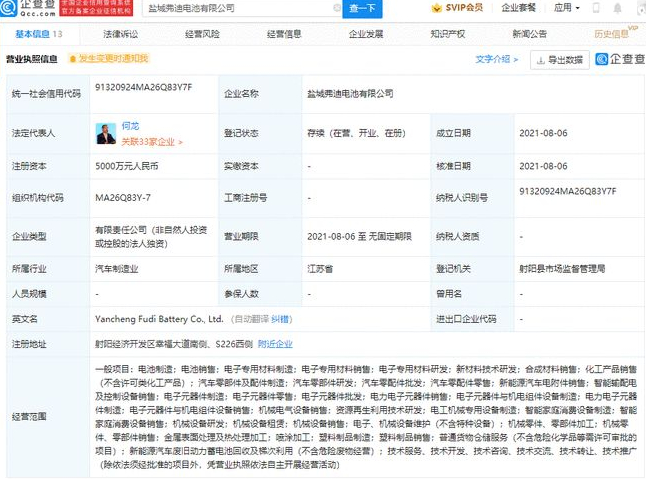Click the 营业执照信息 section heading
The height and width of the screenshot is (479, 646).
coord(32,59)
